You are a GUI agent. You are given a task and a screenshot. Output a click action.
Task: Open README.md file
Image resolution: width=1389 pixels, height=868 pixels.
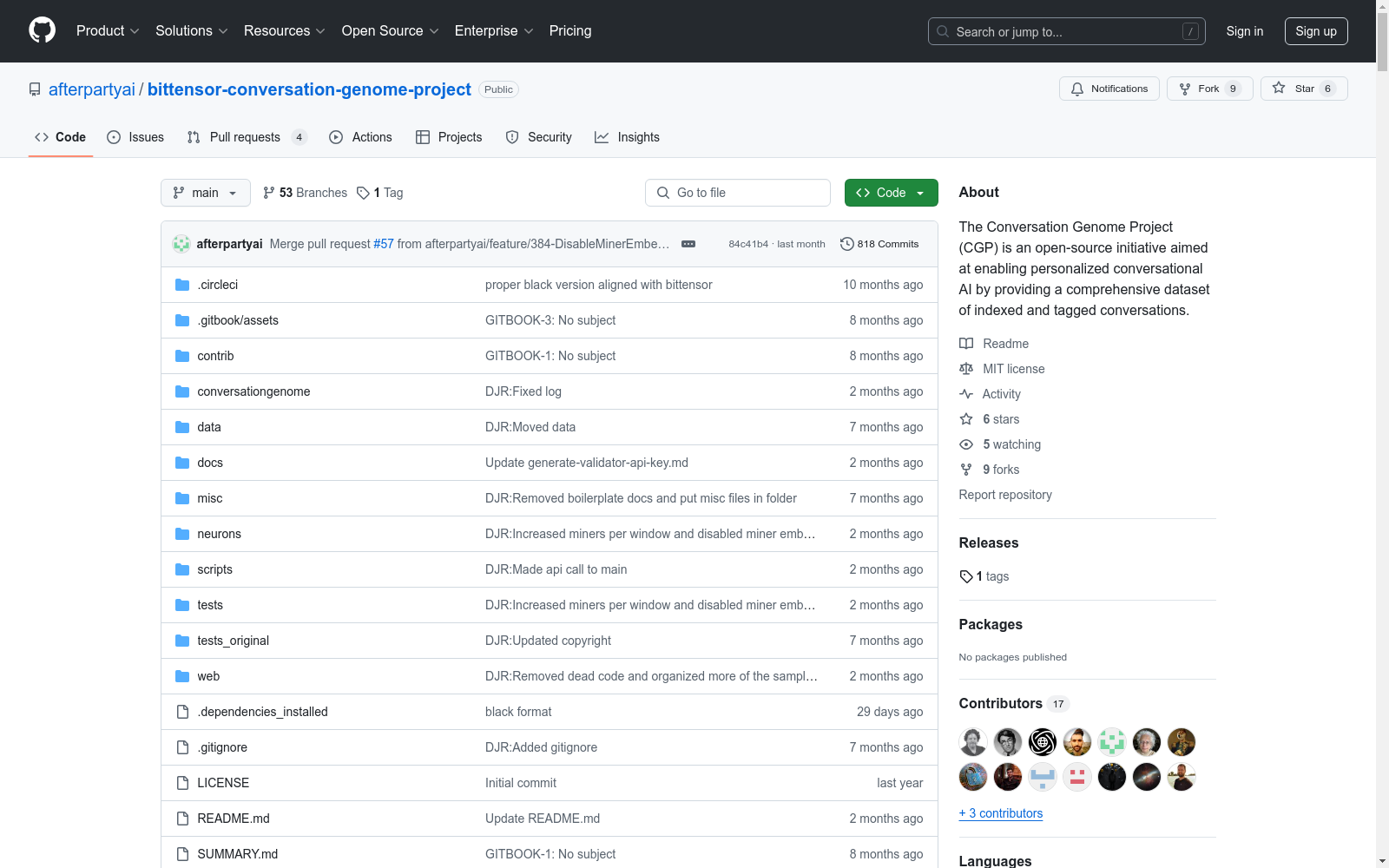point(234,819)
